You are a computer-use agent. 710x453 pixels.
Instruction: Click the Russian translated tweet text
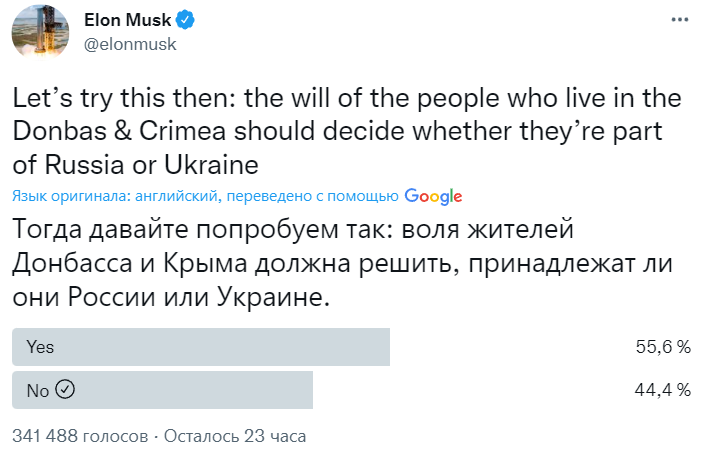click(x=340, y=264)
